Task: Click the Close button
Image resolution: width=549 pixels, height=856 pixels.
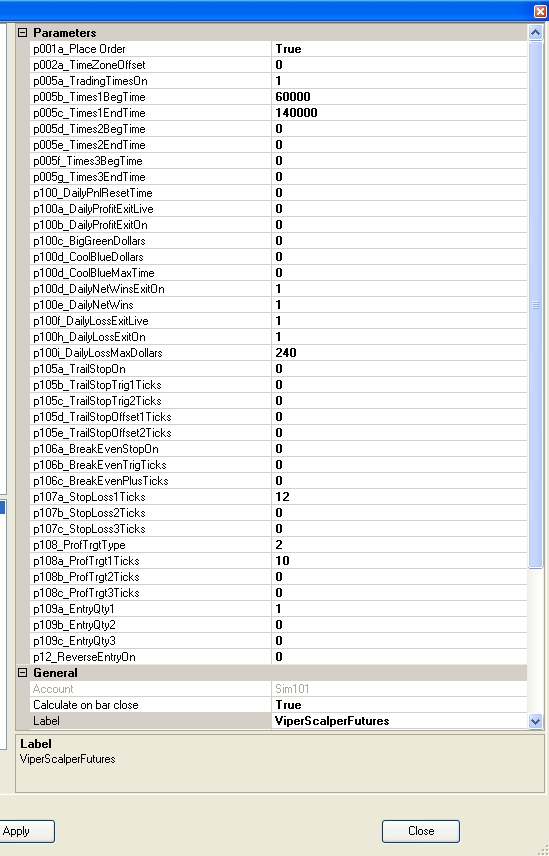Action: tap(421, 831)
